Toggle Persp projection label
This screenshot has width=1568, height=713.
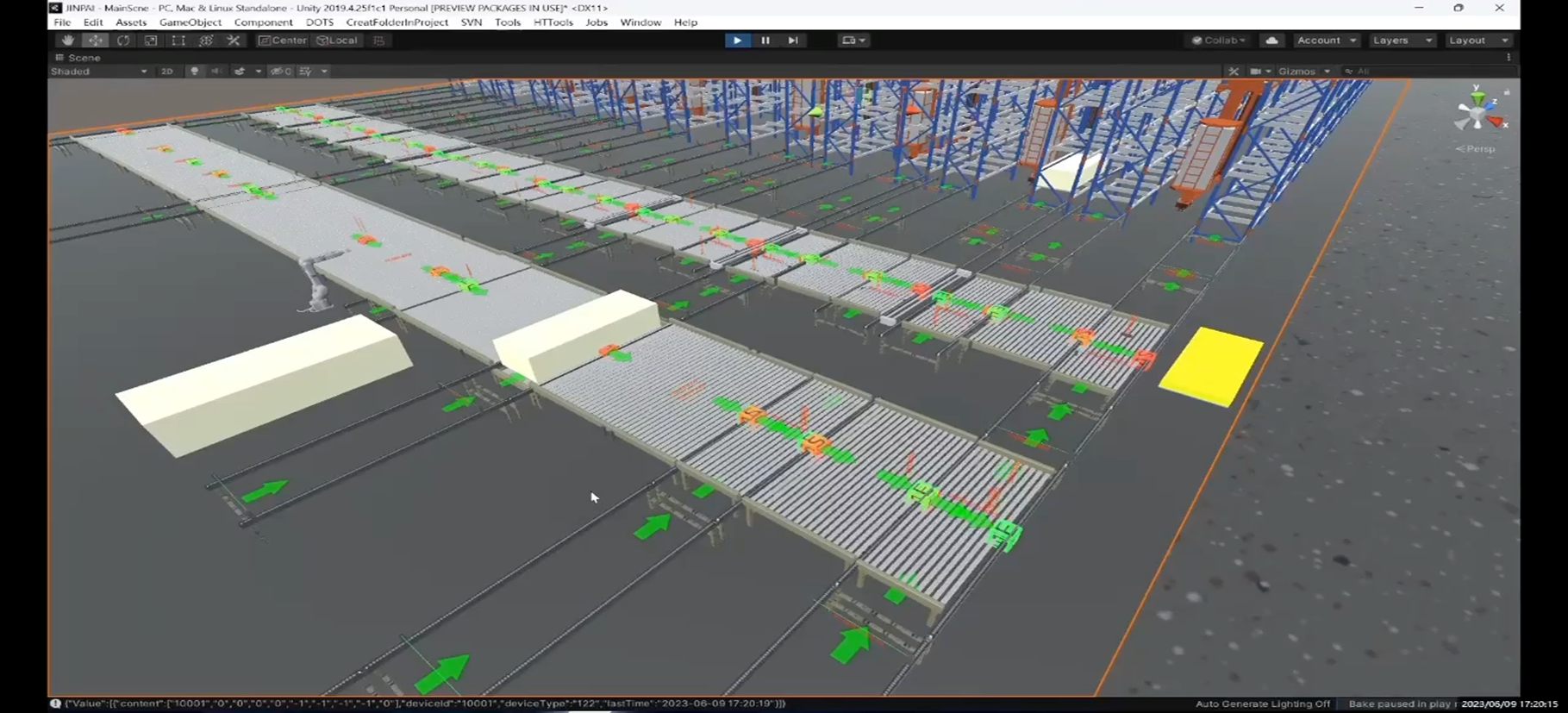pyautogui.click(x=1477, y=149)
